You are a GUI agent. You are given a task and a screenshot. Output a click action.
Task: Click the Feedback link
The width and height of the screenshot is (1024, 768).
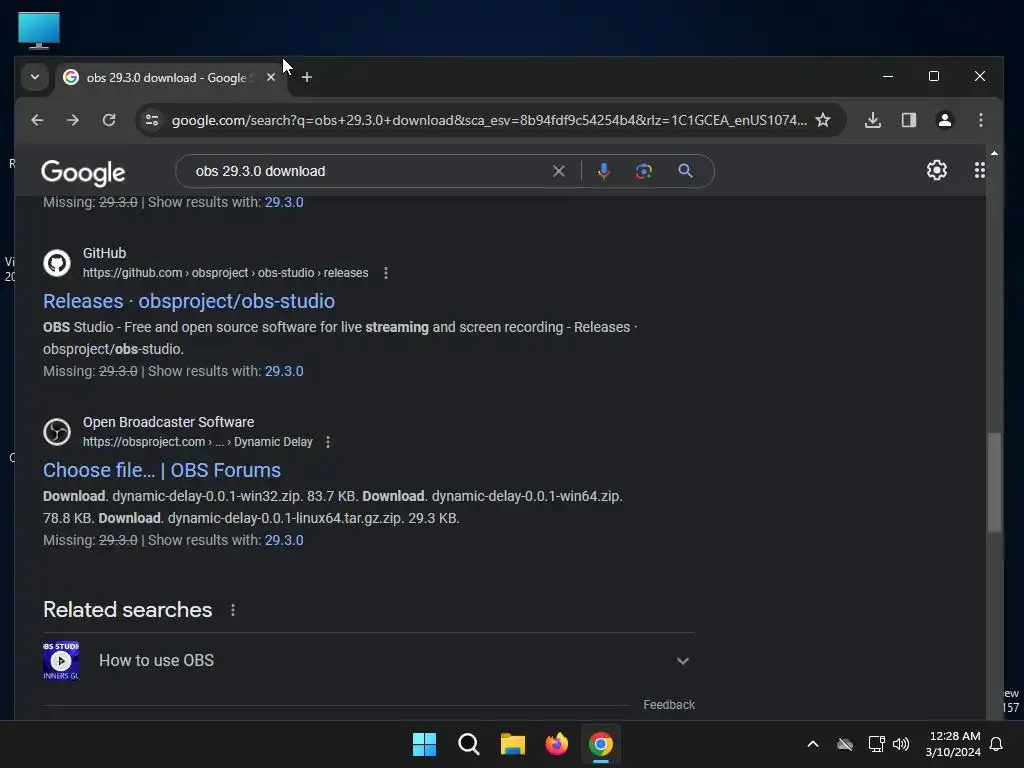coord(669,705)
